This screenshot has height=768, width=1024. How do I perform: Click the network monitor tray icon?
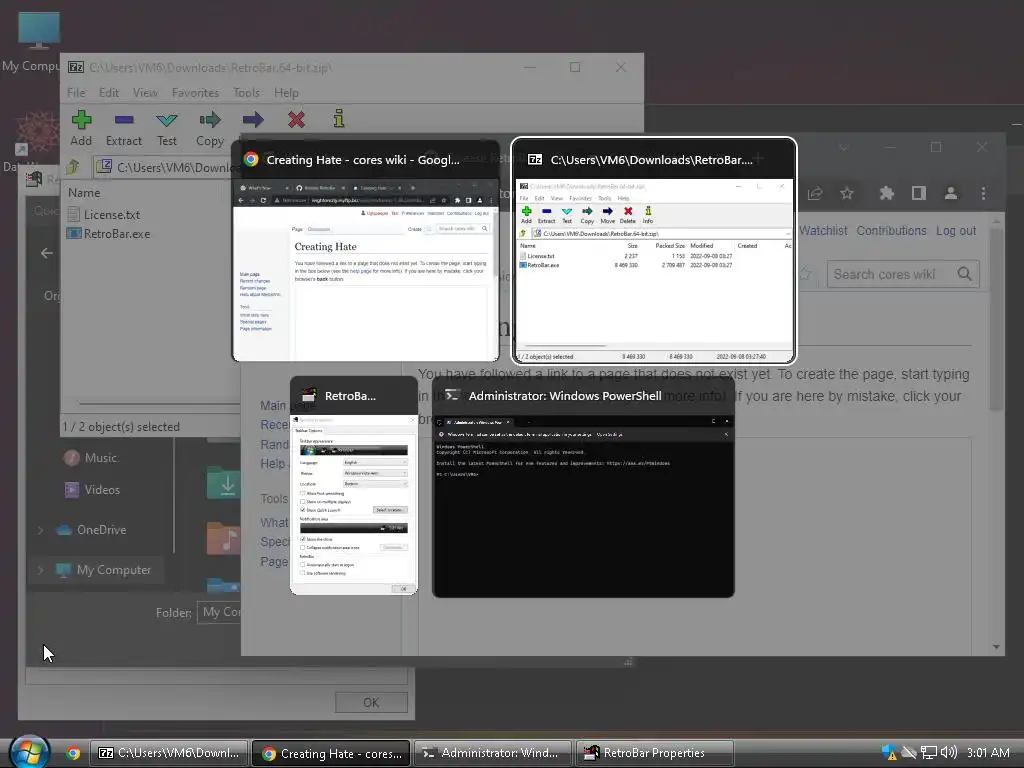pyautogui.click(x=929, y=753)
